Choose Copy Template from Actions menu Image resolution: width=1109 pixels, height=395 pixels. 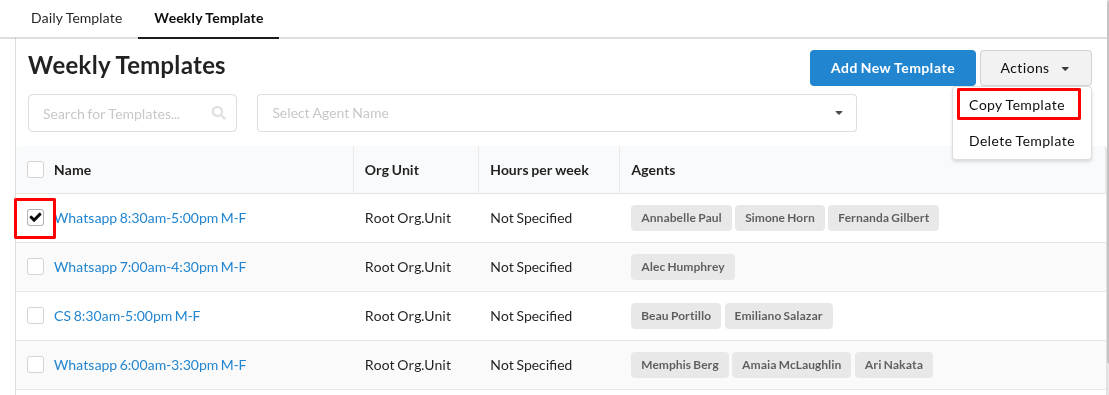pos(1016,105)
